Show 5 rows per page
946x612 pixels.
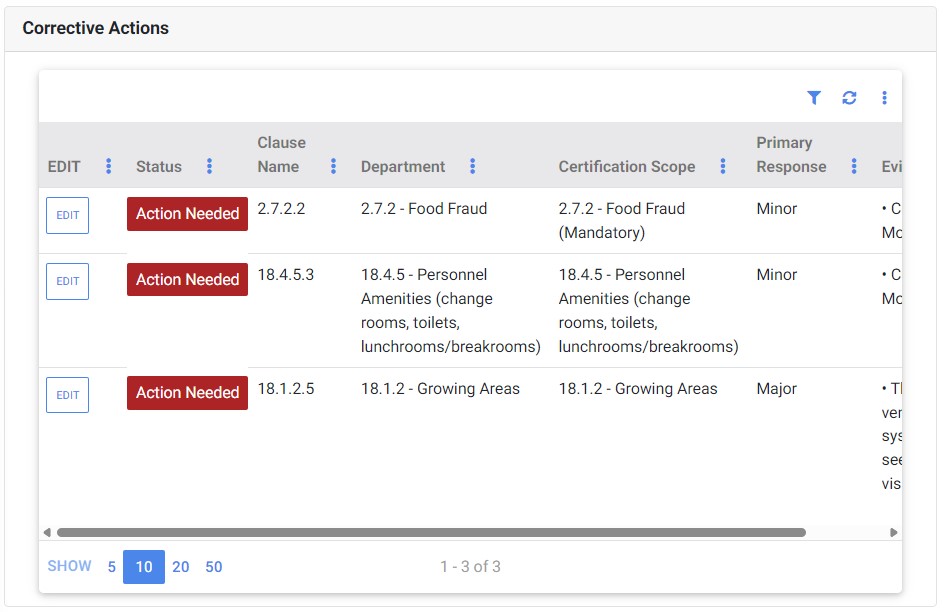[x=112, y=567]
